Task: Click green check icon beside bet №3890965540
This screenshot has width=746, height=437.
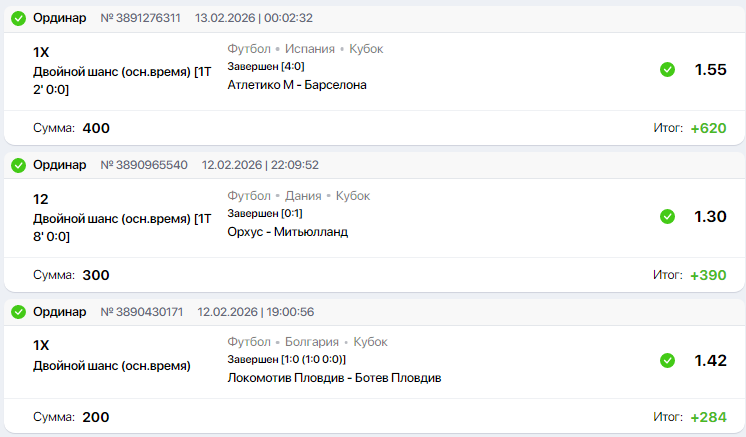Action: pyautogui.click(x=18, y=165)
